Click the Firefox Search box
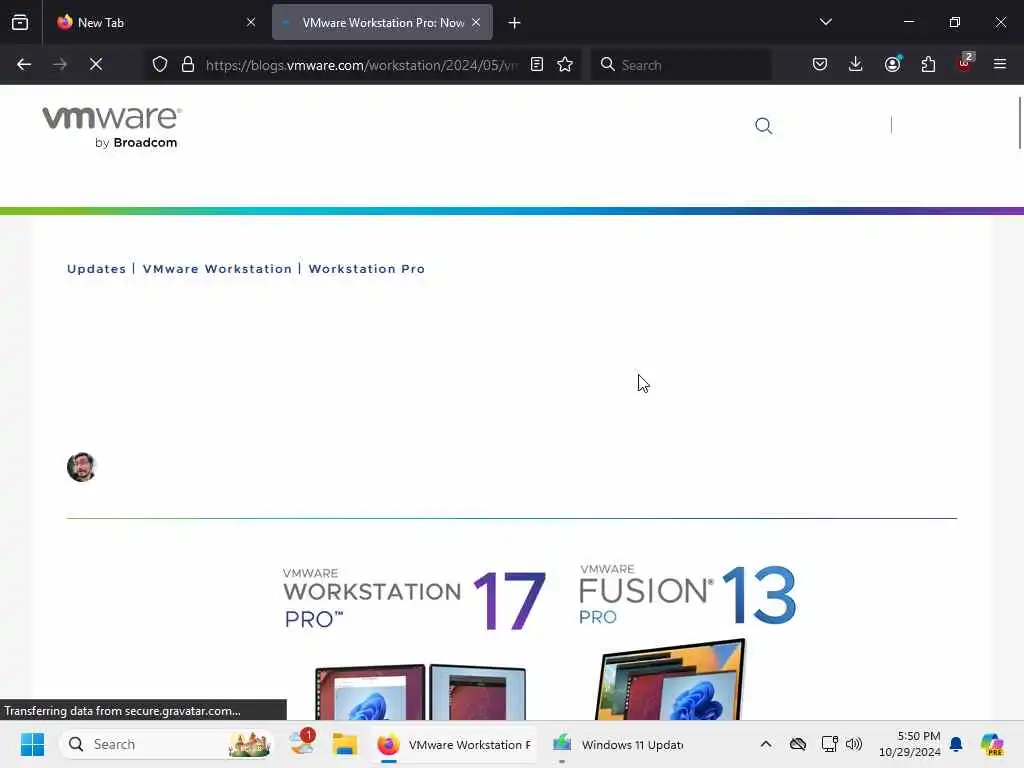1024x768 pixels. click(x=682, y=65)
